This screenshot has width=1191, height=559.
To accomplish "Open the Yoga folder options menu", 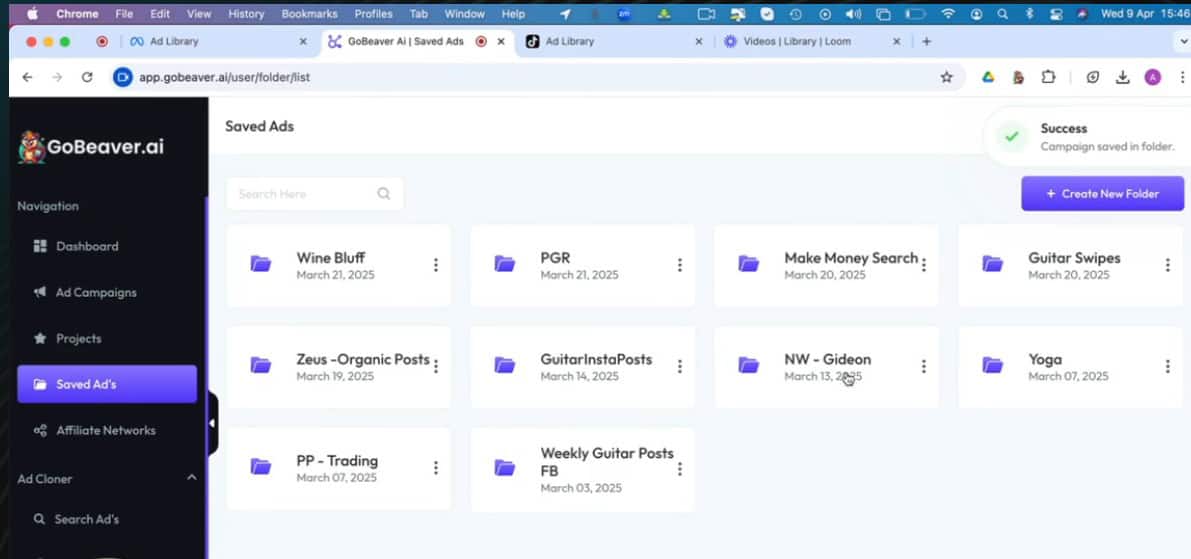I will point(1167,367).
